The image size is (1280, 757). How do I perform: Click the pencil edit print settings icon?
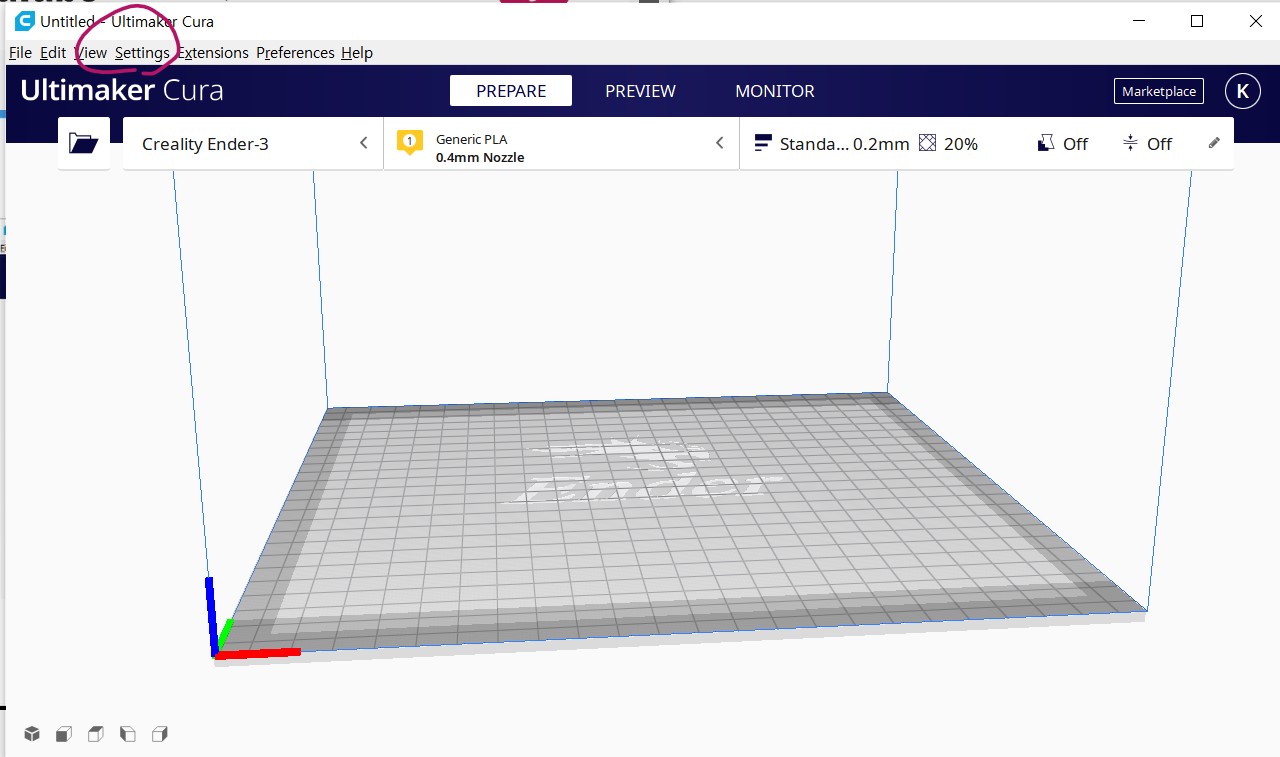coord(1214,143)
